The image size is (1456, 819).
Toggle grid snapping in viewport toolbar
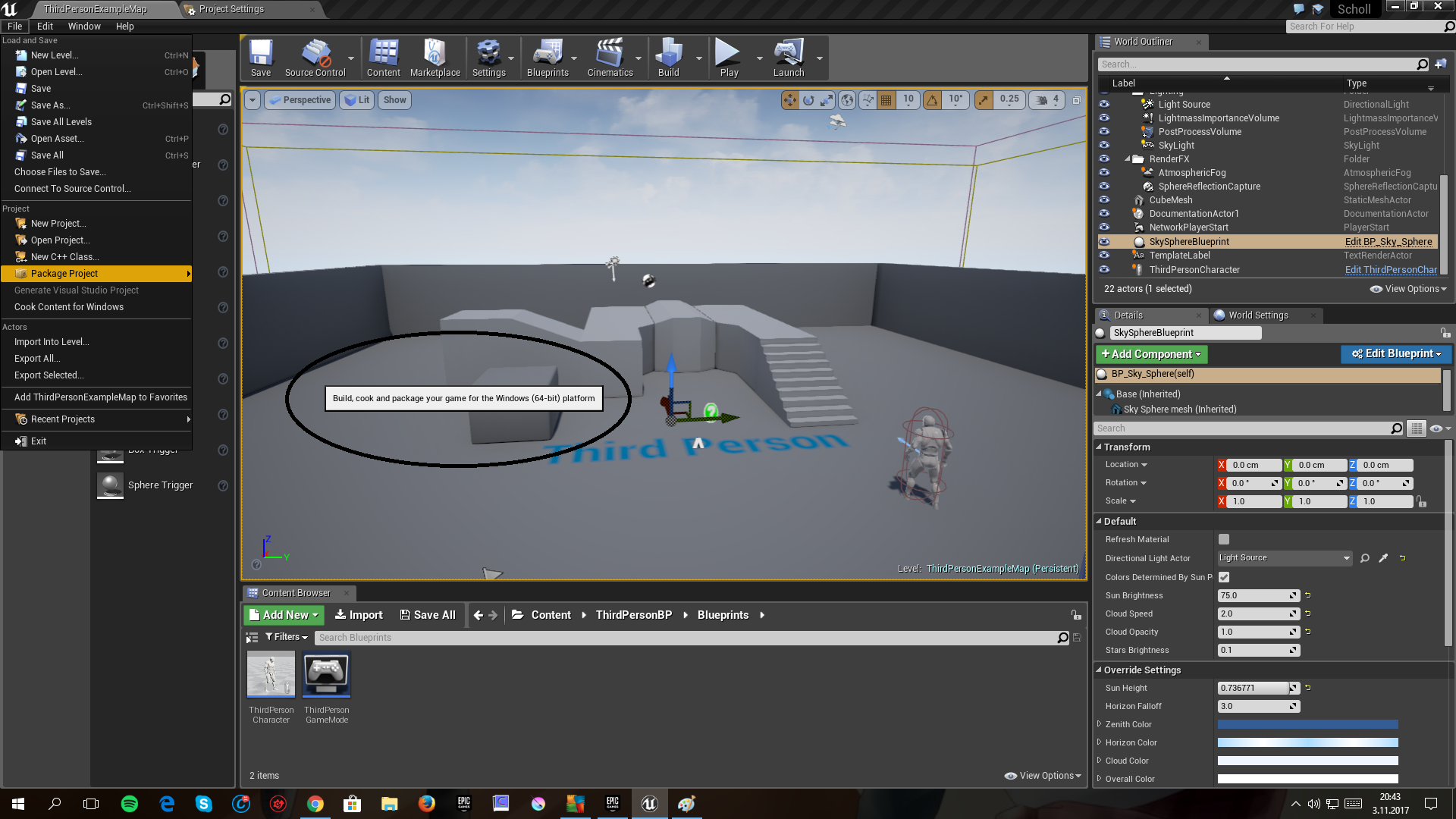pos(886,100)
